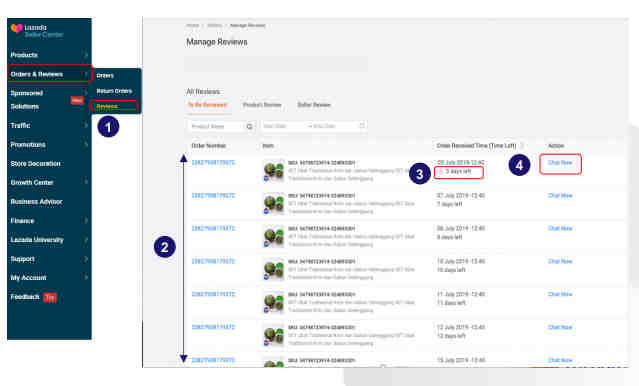Click the warning icon beside 3 days left
The height and width of the screenshot is (386, 639).
point(441,172)
